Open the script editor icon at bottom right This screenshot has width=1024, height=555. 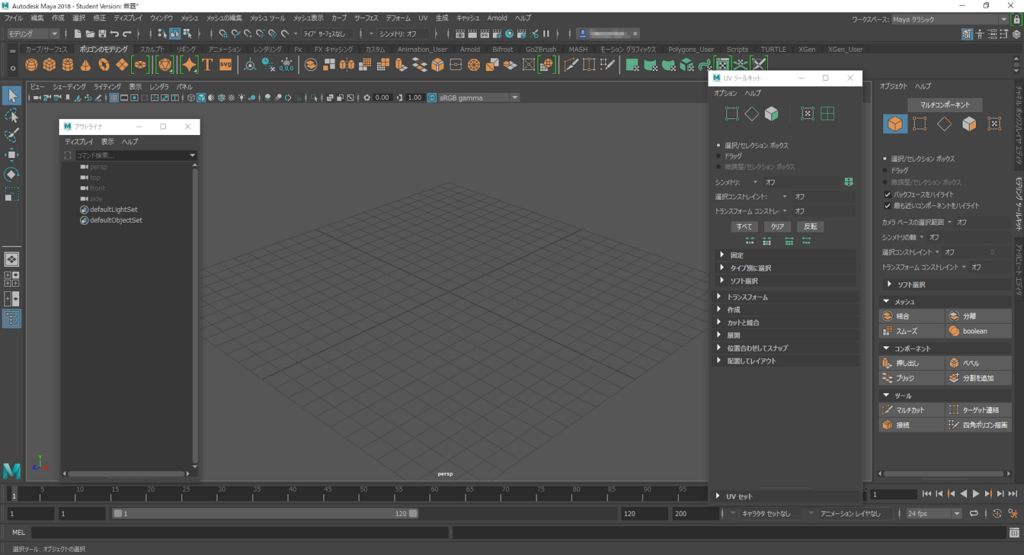(1014, 533)
